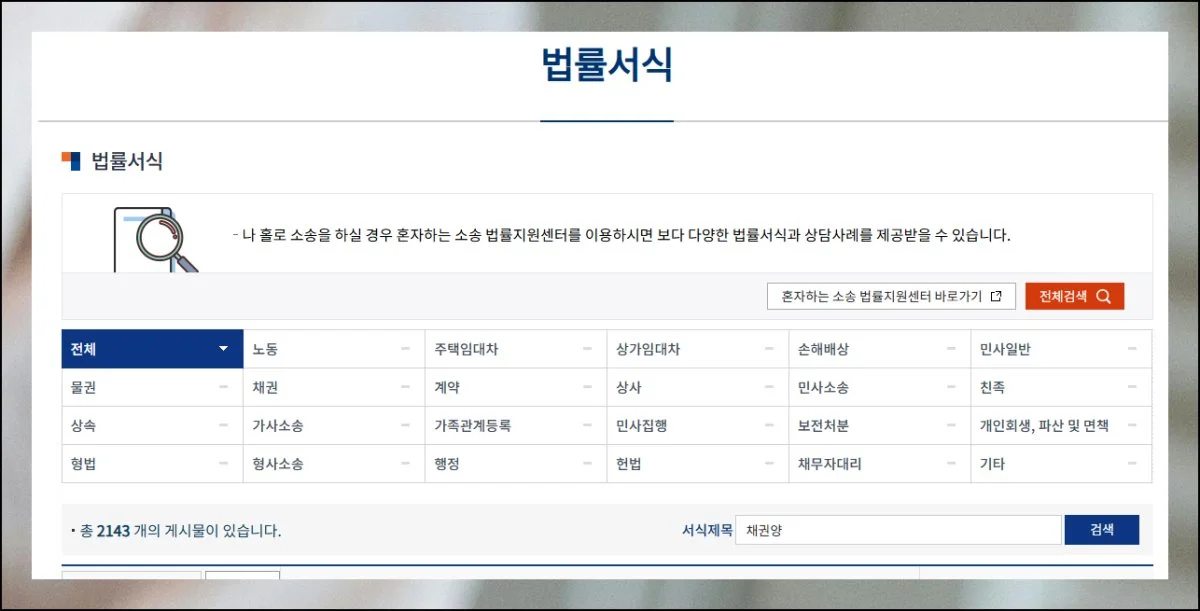Expand the 주택임대차 category
The width and height of the screenshot is (1200, 611).
(587, 349)
